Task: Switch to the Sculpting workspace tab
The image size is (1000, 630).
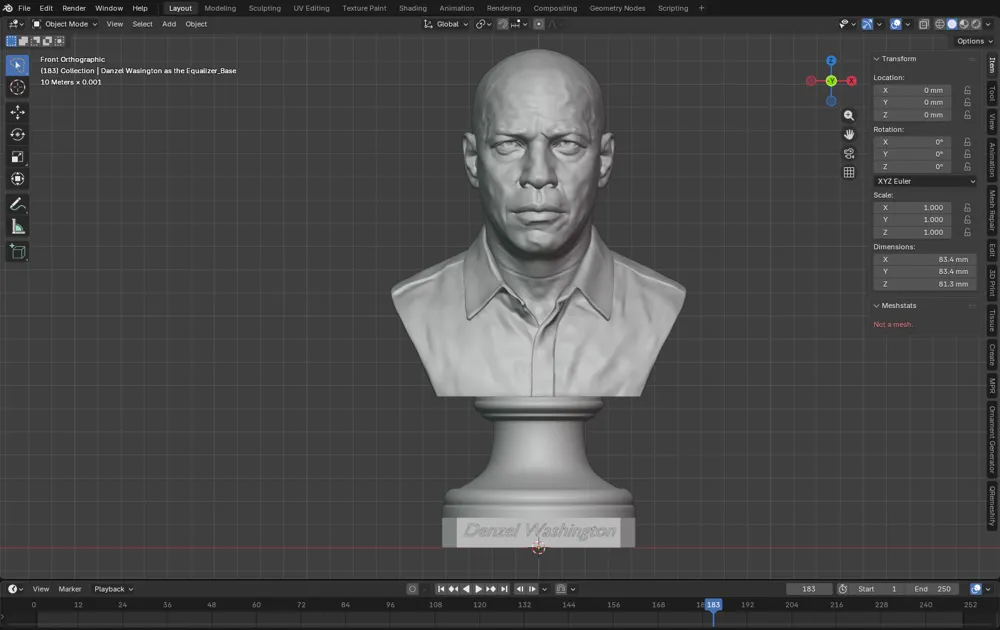Action: pos(265,8)
